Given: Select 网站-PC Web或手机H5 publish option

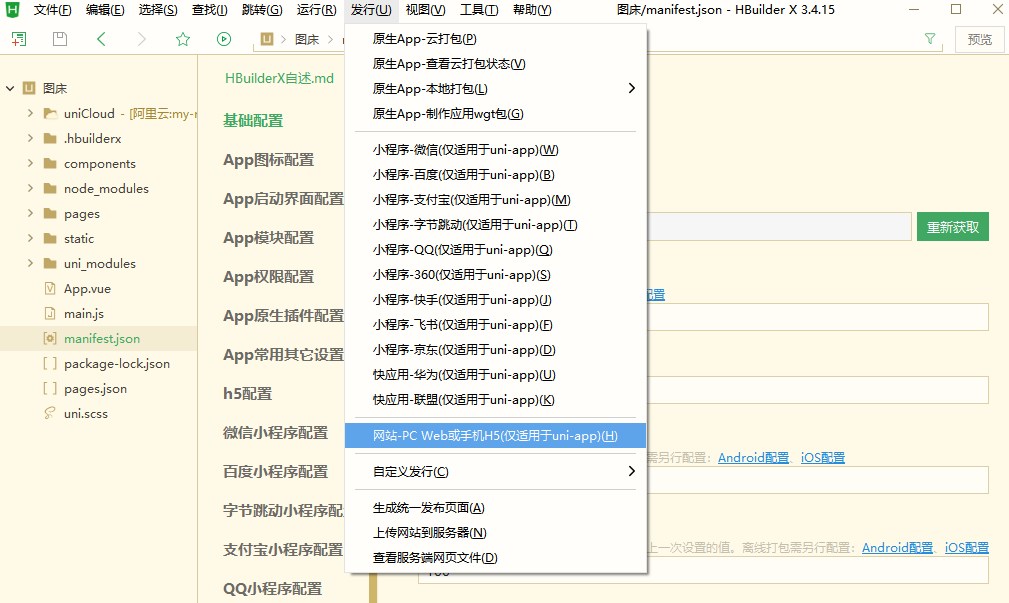Looking at the screenshot, I should [495, 435].
